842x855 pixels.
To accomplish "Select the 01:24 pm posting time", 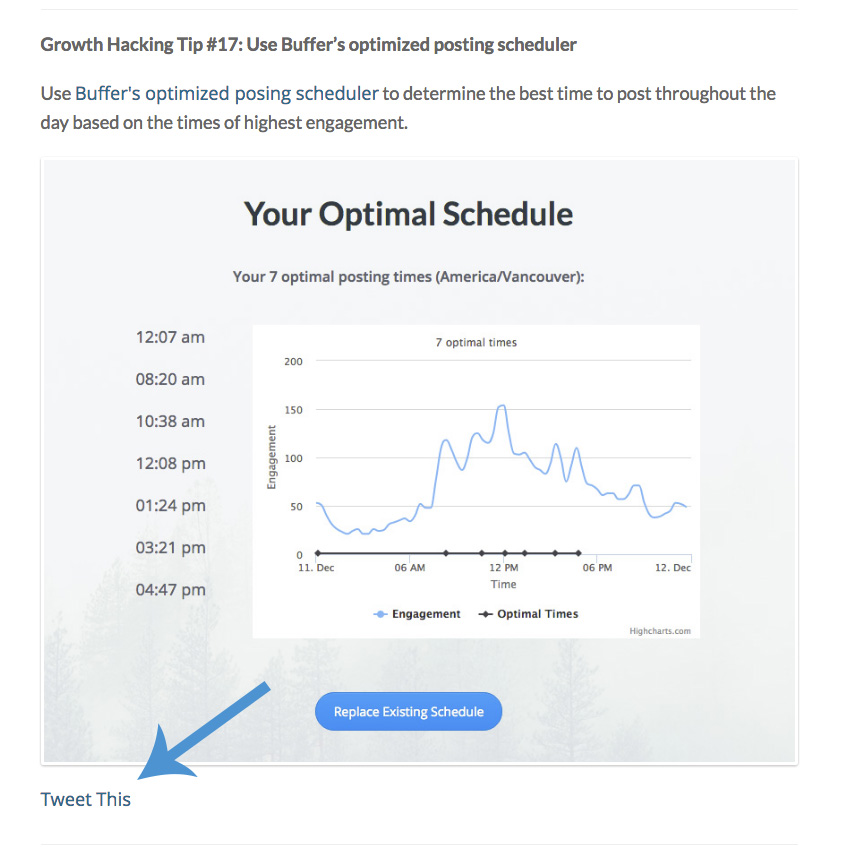I will point(171,505).
